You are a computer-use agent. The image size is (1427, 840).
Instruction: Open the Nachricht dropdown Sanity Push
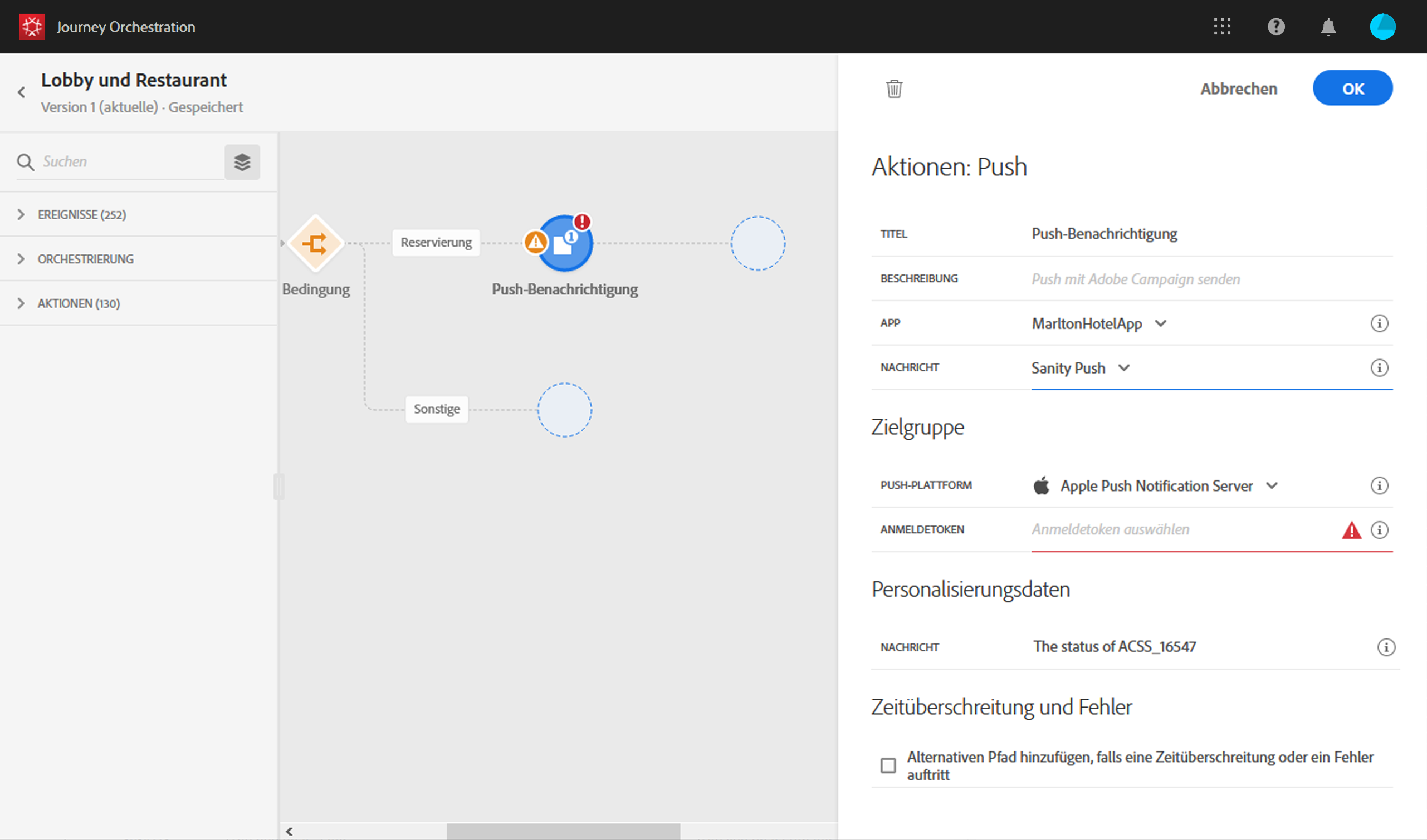pos(1080,369)
